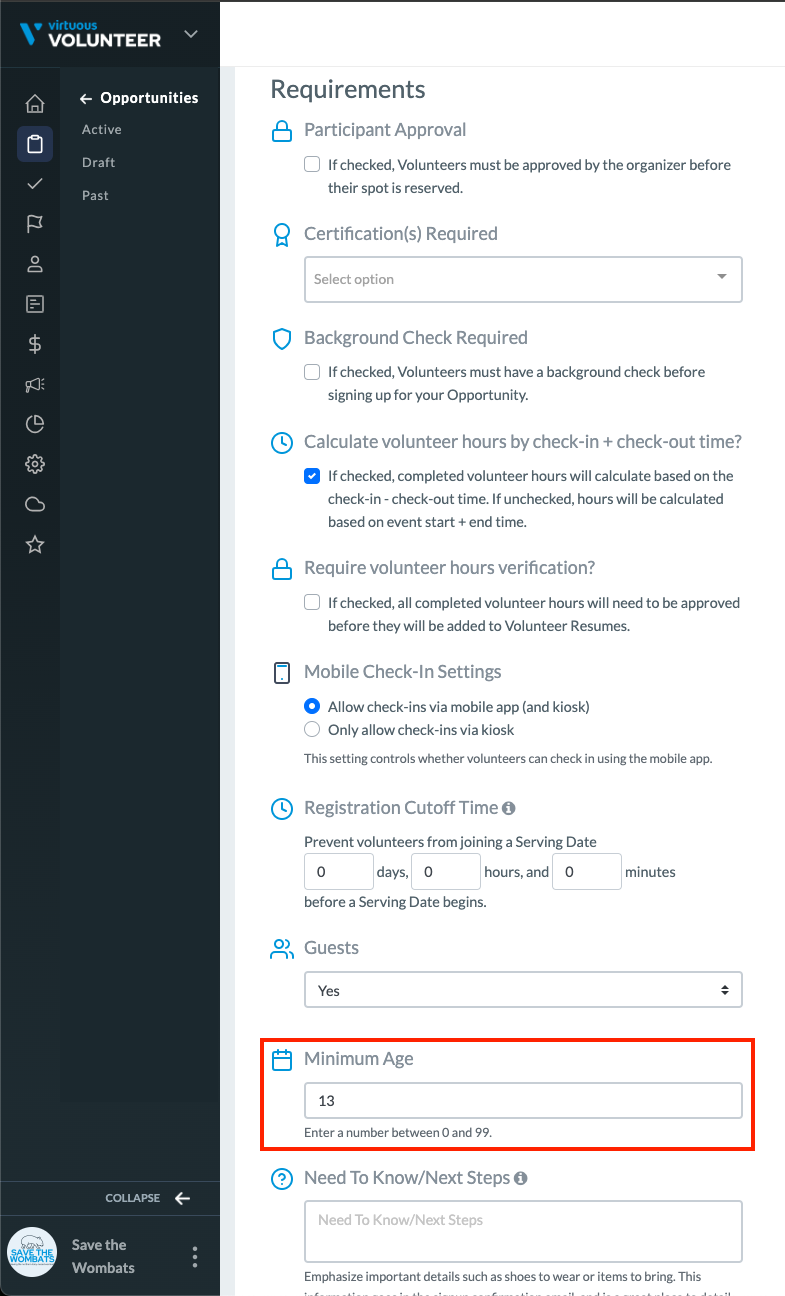Go back via Opportunities arrow link
The image size is (785, 1296).
[139, 98]
